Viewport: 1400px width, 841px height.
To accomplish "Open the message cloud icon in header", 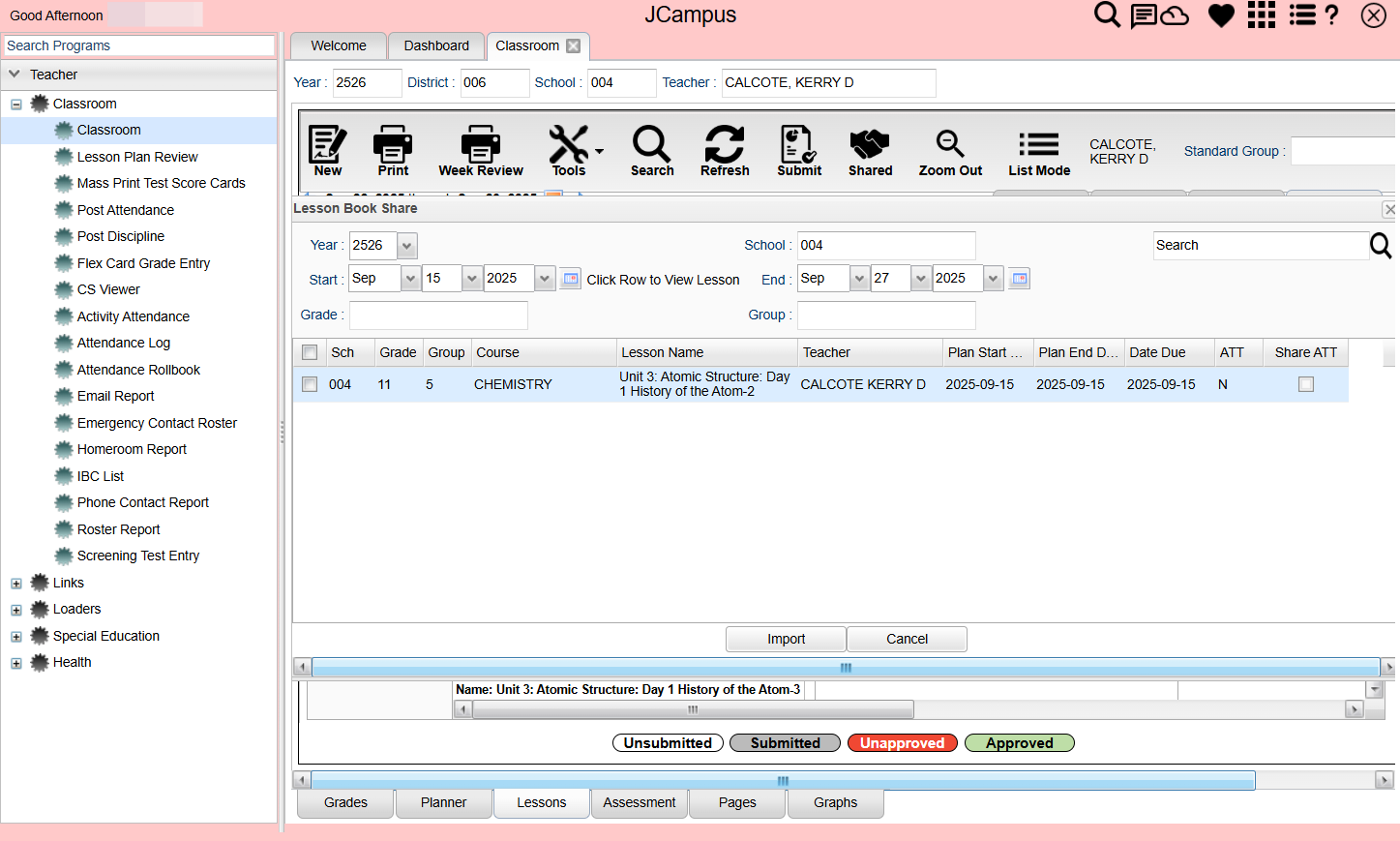I will click(1160, 15).
